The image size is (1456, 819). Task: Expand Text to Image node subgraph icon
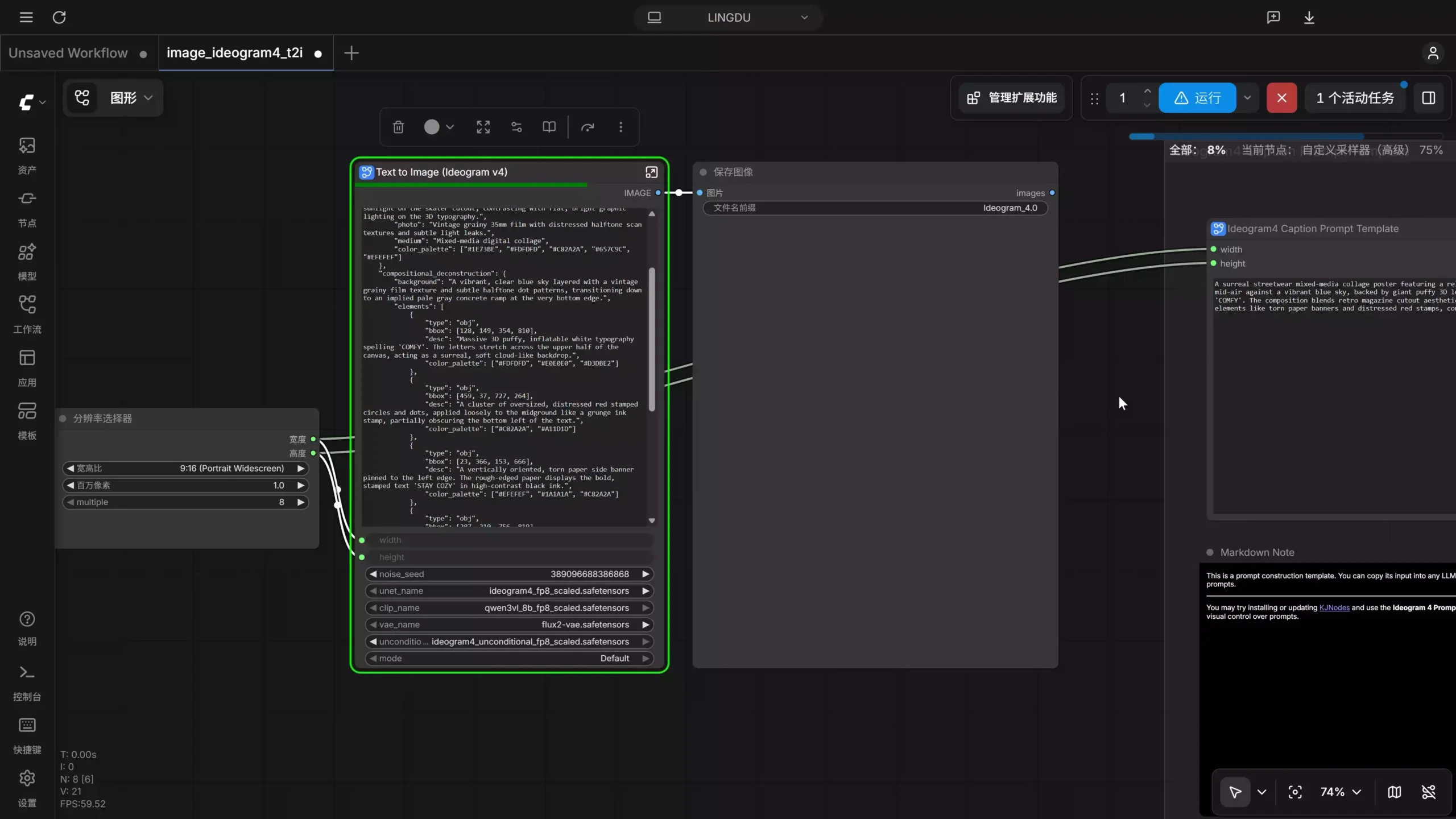pyautogui.click(x=651, y=172)
